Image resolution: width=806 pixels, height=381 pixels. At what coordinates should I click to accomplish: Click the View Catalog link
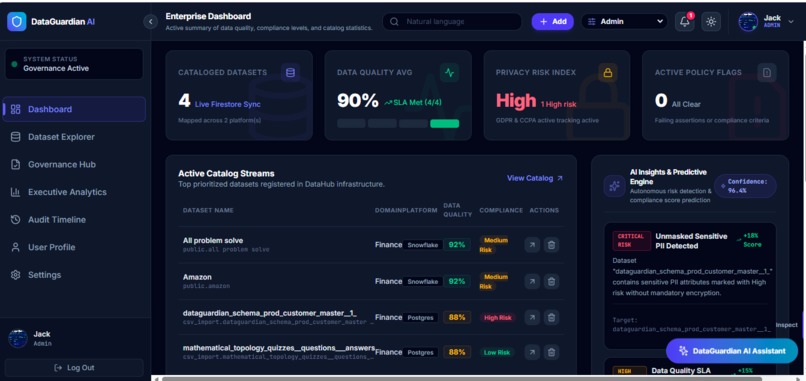pos(535,178)
